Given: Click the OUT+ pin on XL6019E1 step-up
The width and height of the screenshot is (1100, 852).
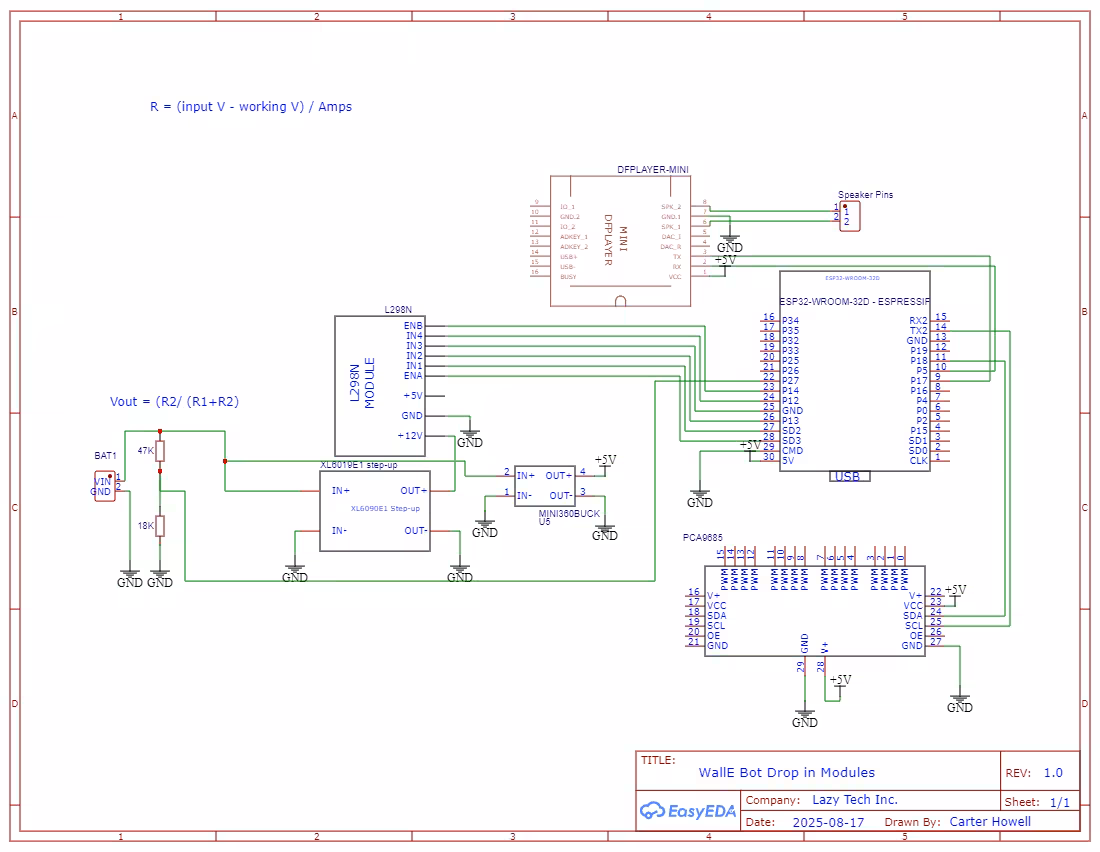Looking at the screenshot, I should pyautogui.click(x=413, y=491).
